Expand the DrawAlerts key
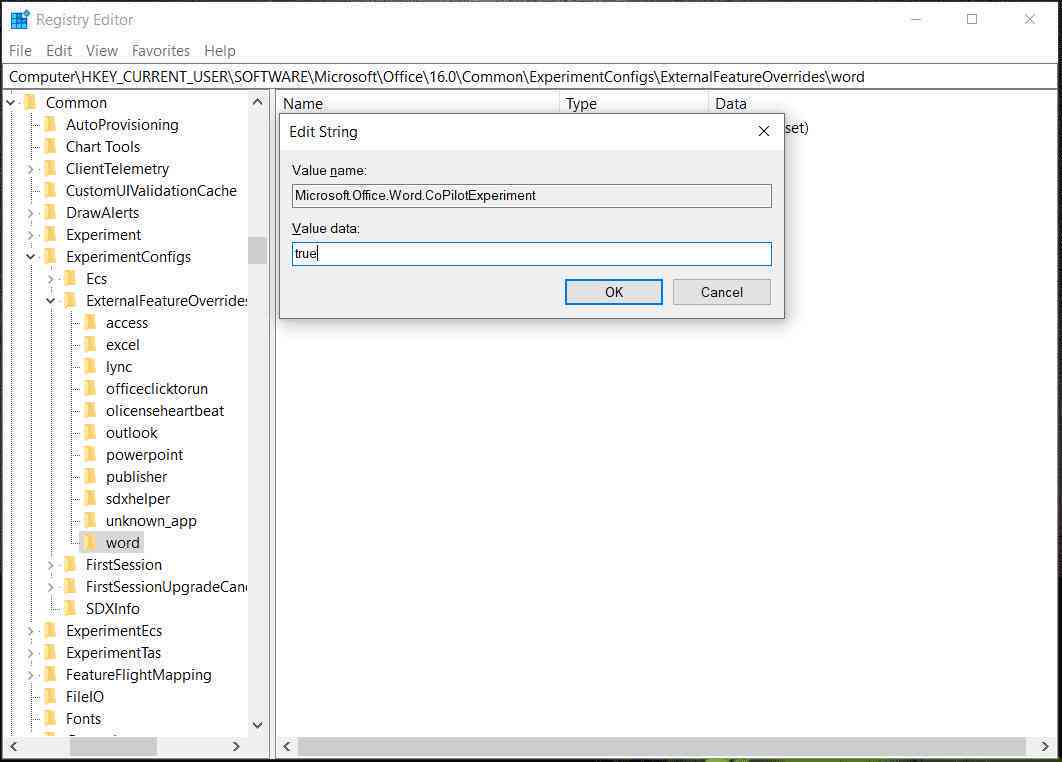 pos(30,213)
